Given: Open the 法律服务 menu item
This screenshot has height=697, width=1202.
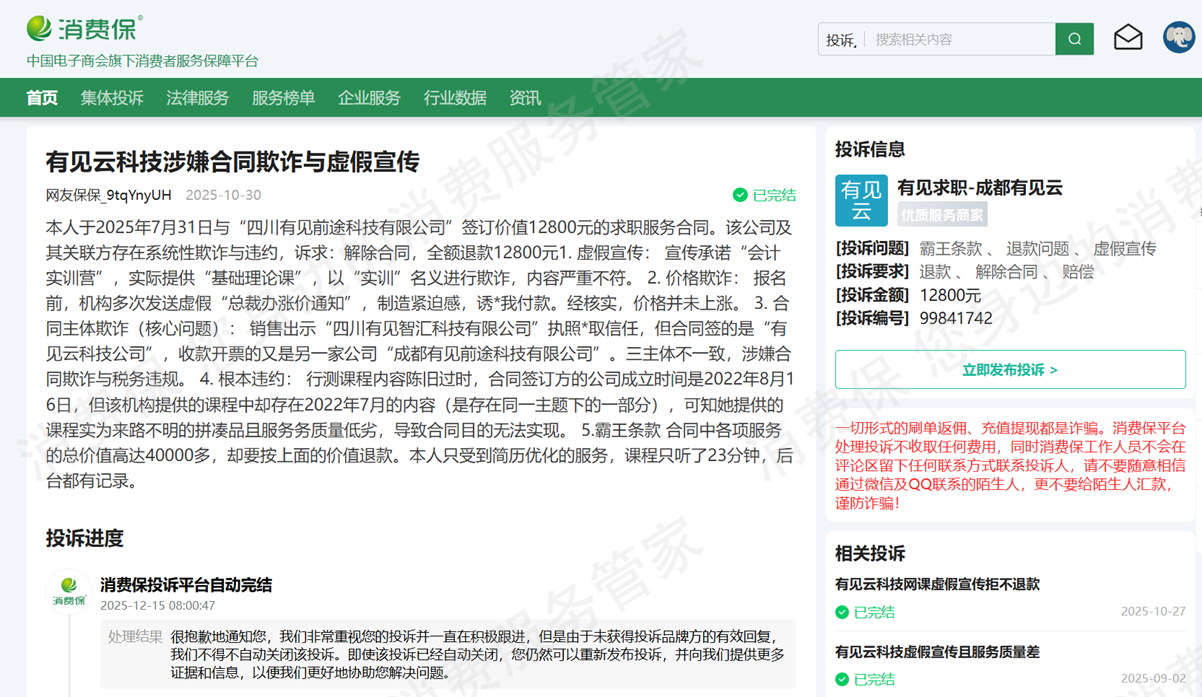Looking at the screenshot, I should pyautogui.click(x=197, y=99).
